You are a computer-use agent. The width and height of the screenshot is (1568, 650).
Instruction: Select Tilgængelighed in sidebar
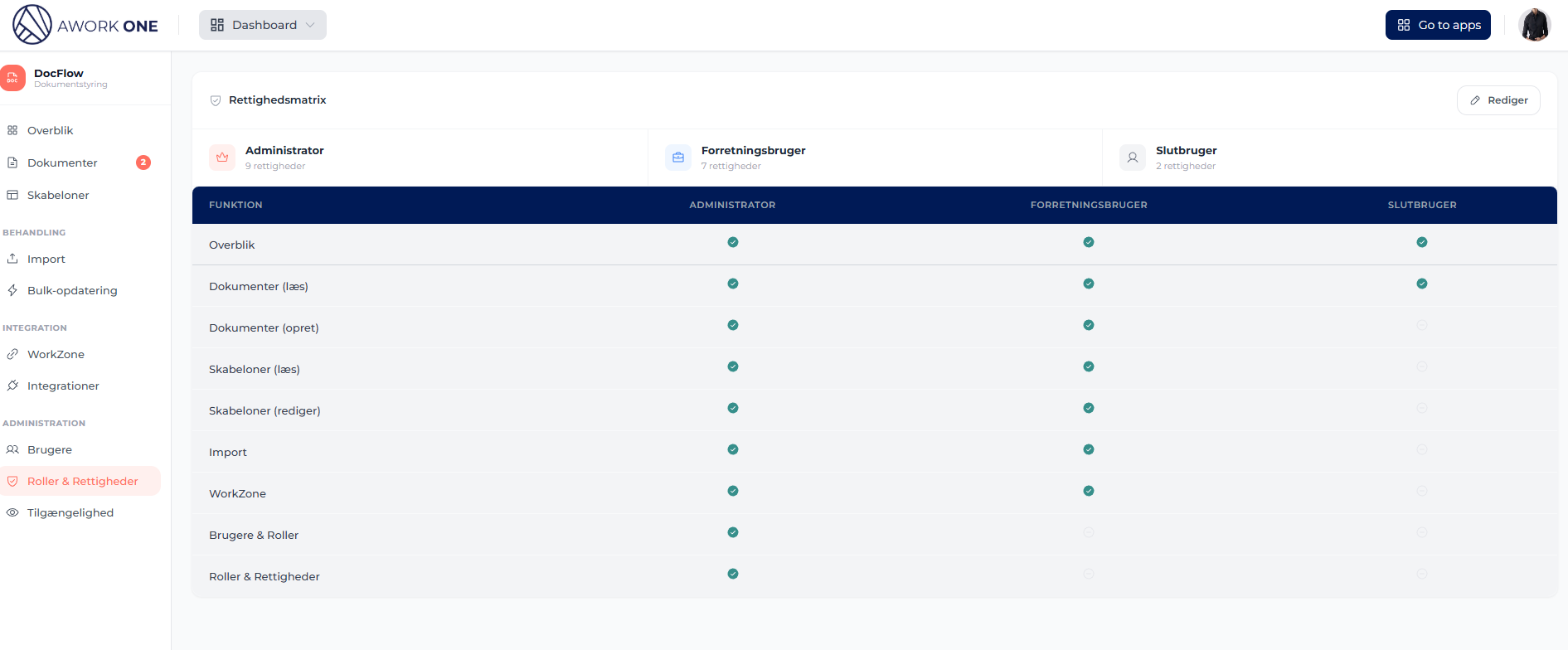click(x=70, y=512)
